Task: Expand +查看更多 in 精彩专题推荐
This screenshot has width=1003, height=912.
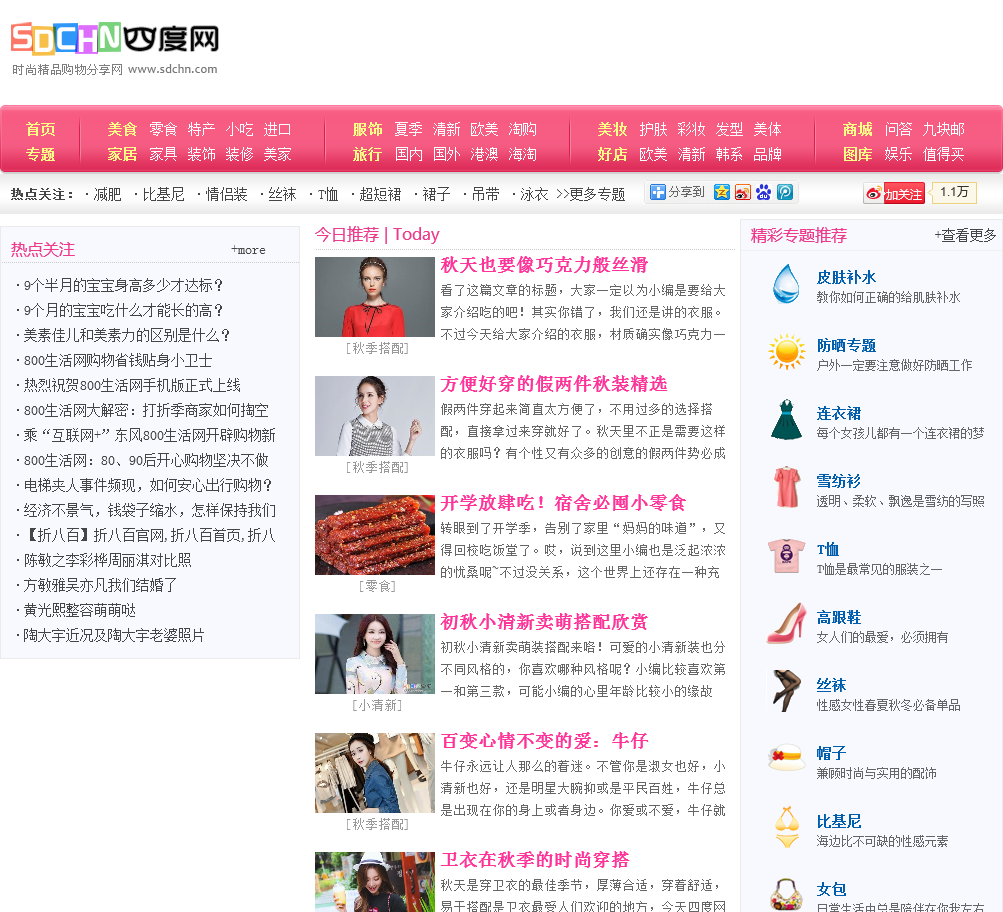Action: (x=965, y=235)
